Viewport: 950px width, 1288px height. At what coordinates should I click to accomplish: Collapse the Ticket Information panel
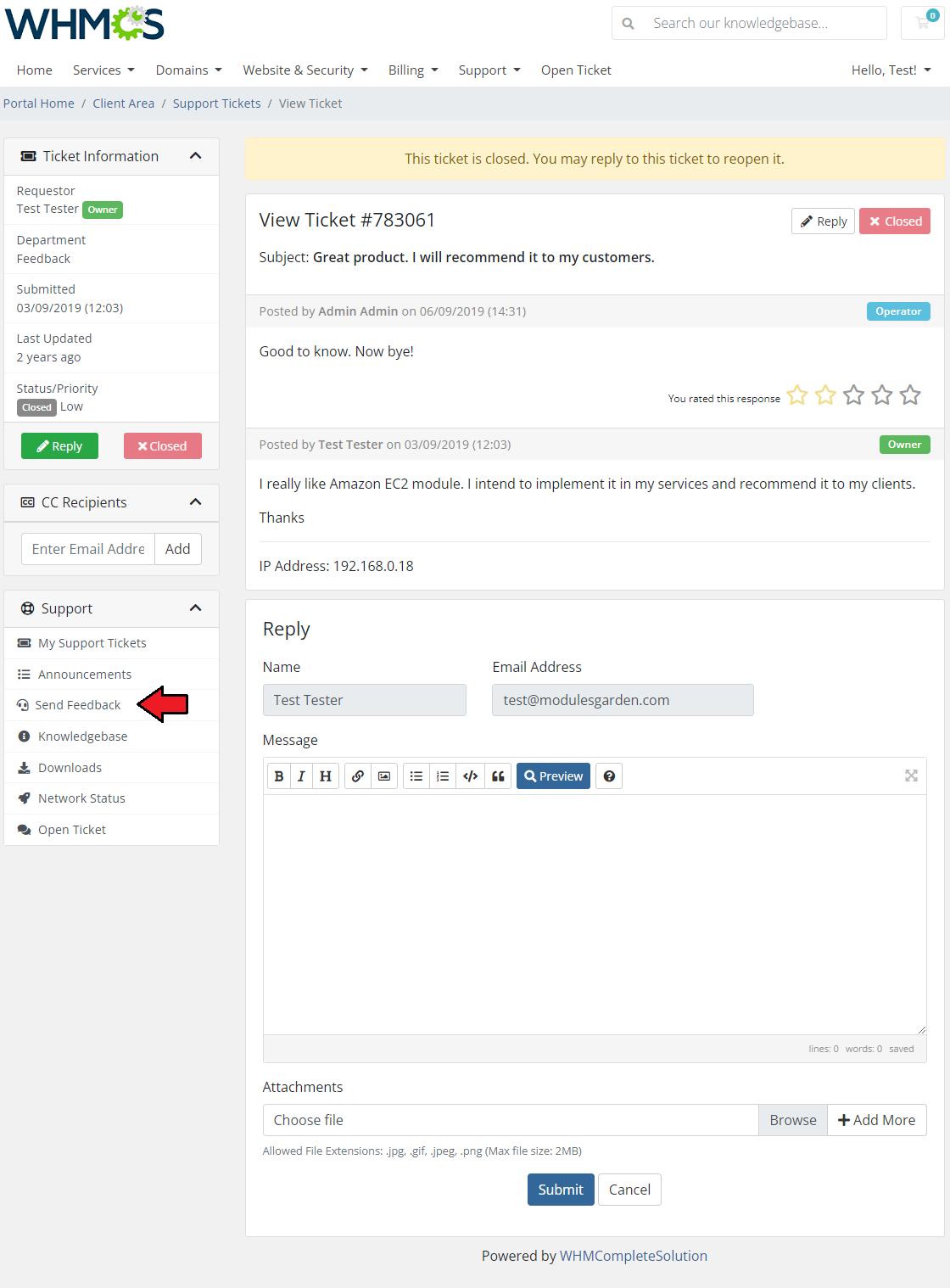196,156
